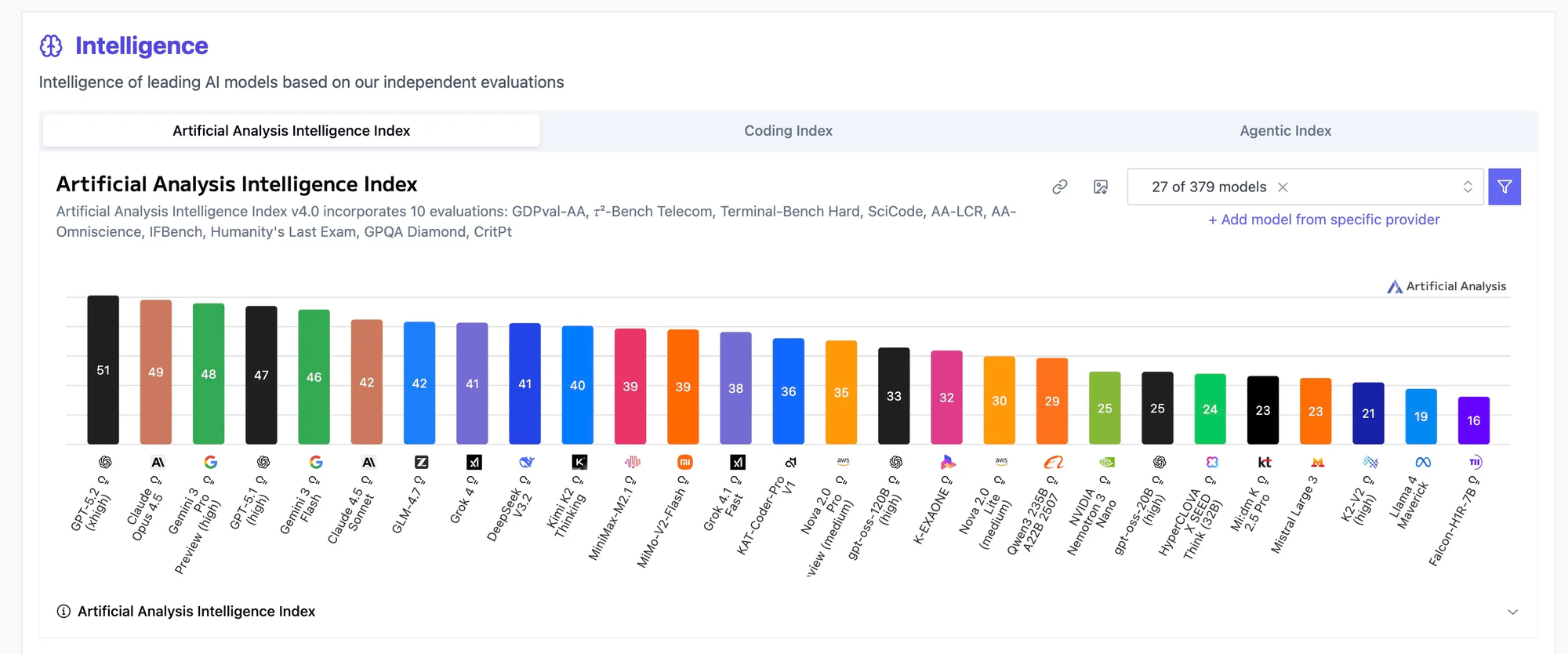Click the Google logo under Gemini 3 Flash
The image size is (1568, 654).
(316, 463)
